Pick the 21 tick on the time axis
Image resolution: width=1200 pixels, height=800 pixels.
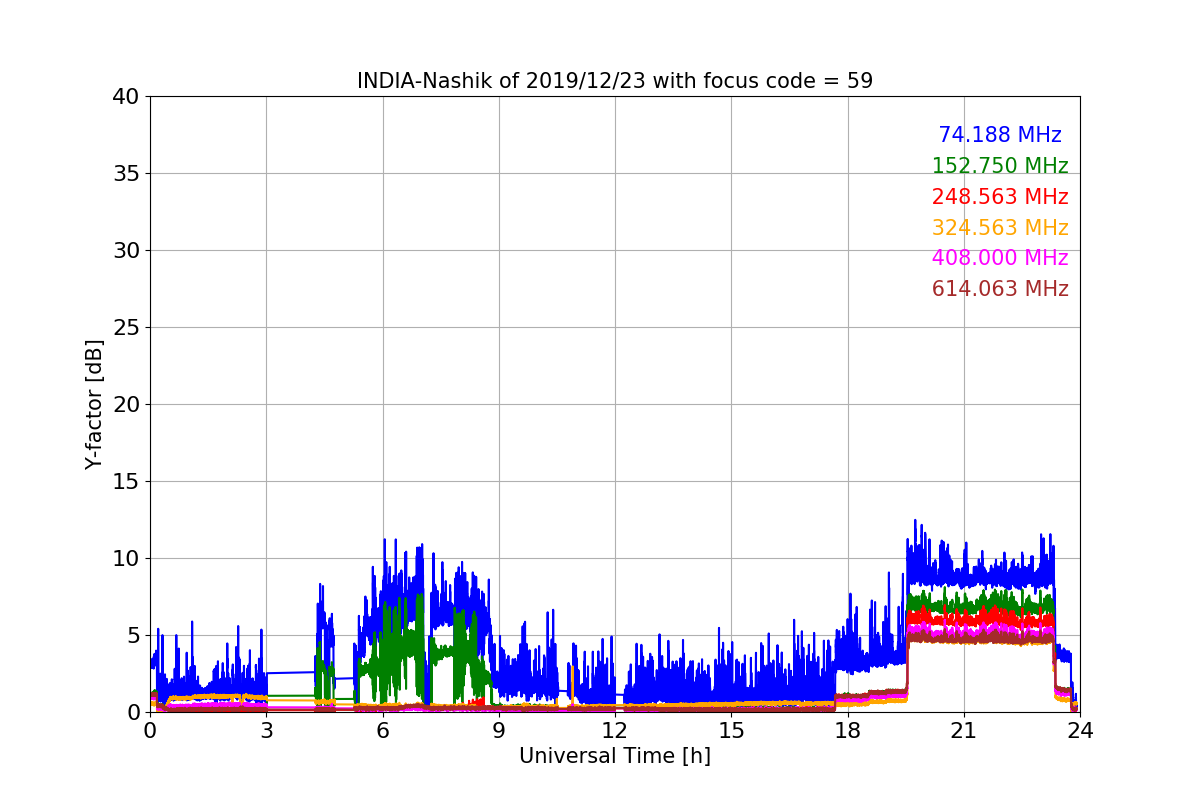coord(963,731)
